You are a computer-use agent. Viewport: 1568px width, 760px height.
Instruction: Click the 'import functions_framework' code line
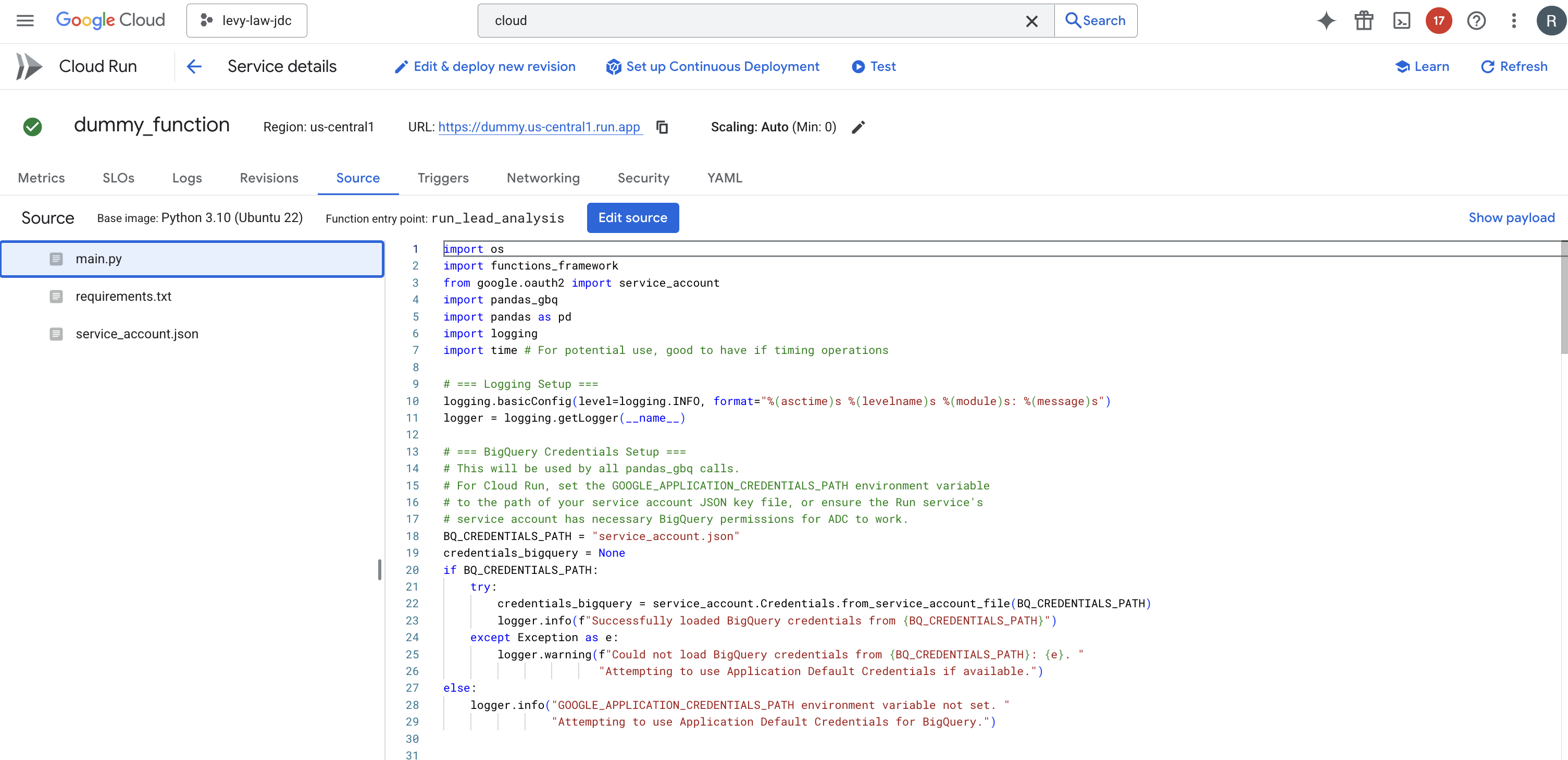[530, 266]
